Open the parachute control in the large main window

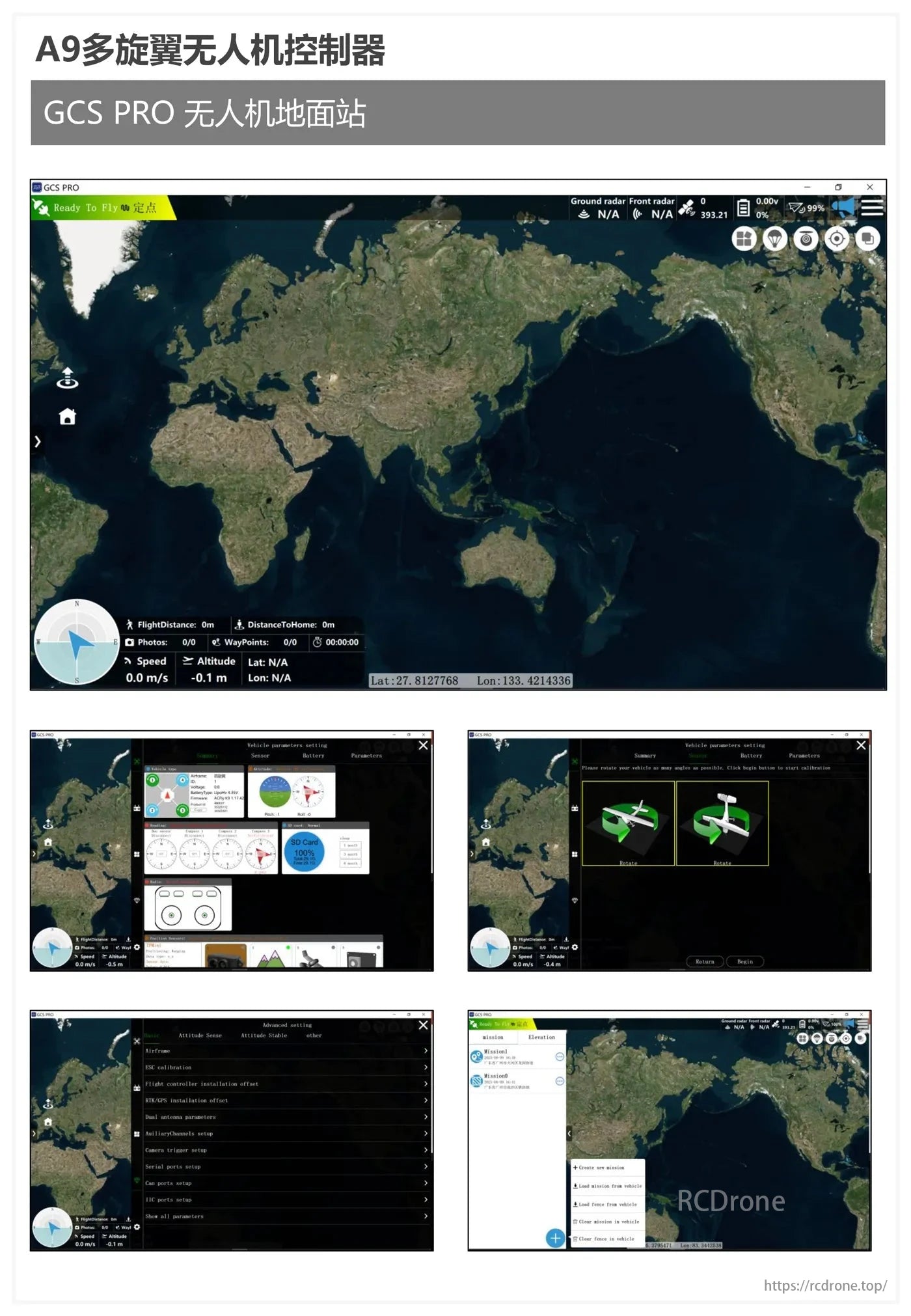[774, 239]
